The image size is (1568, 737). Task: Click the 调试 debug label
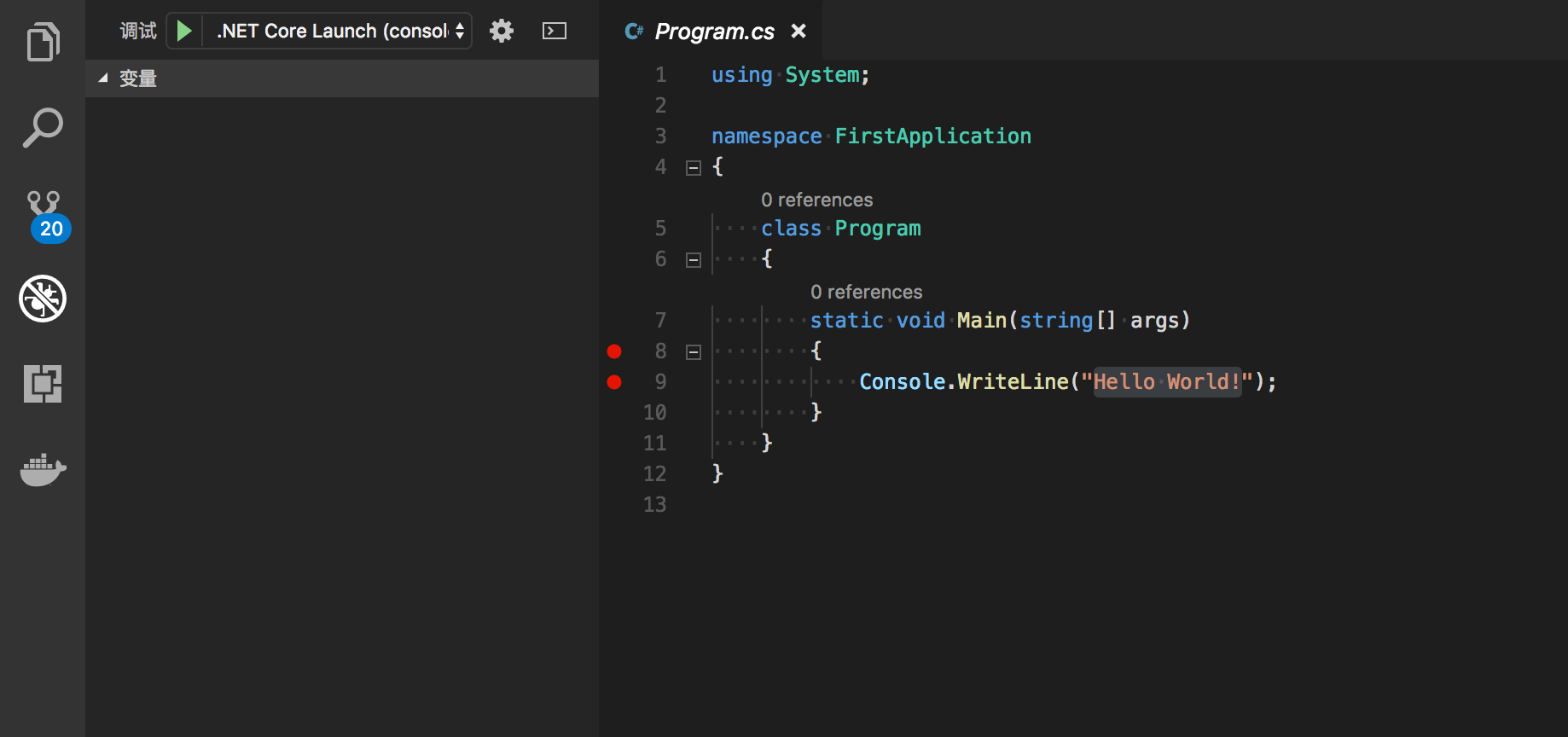(x=138, y=31)
